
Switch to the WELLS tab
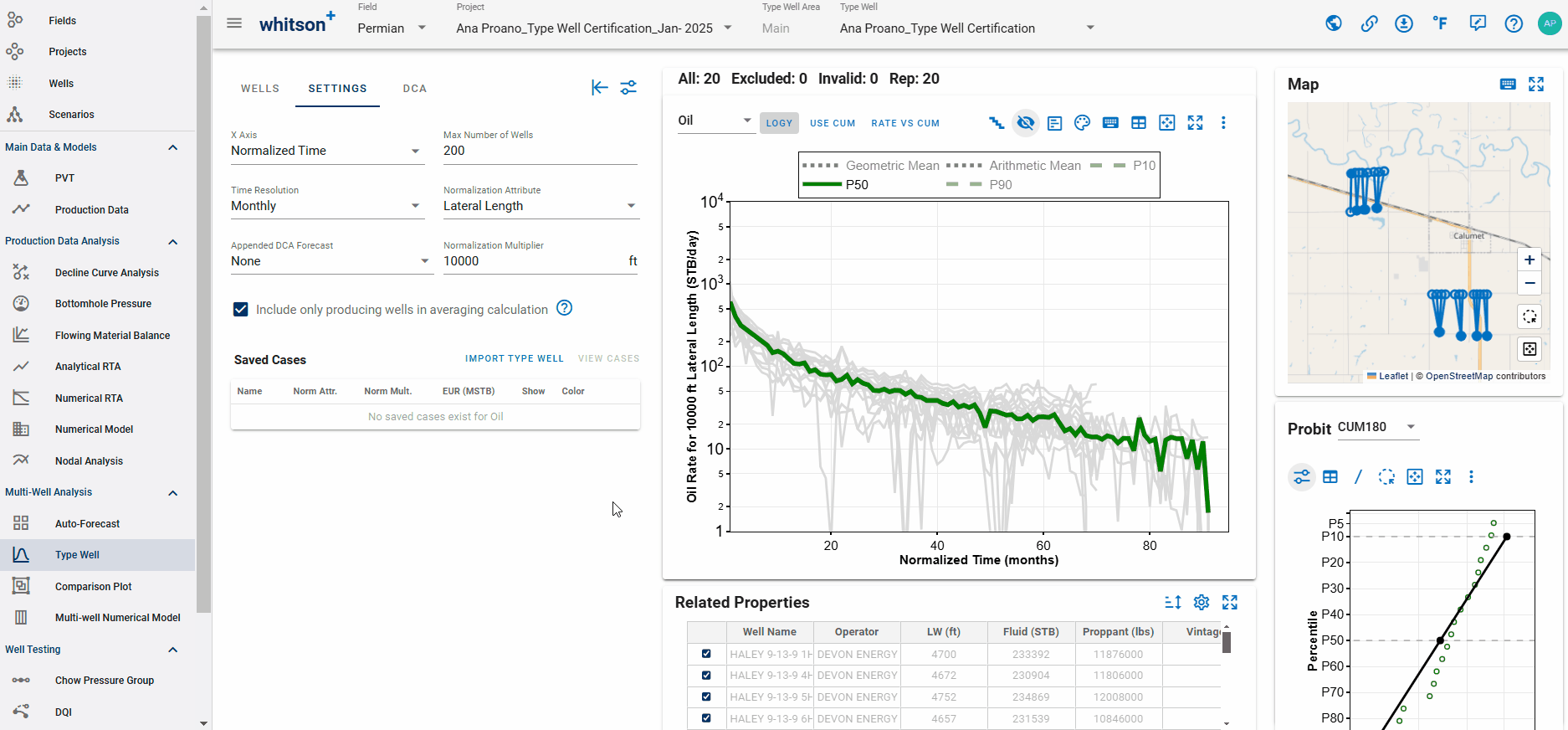260,88
